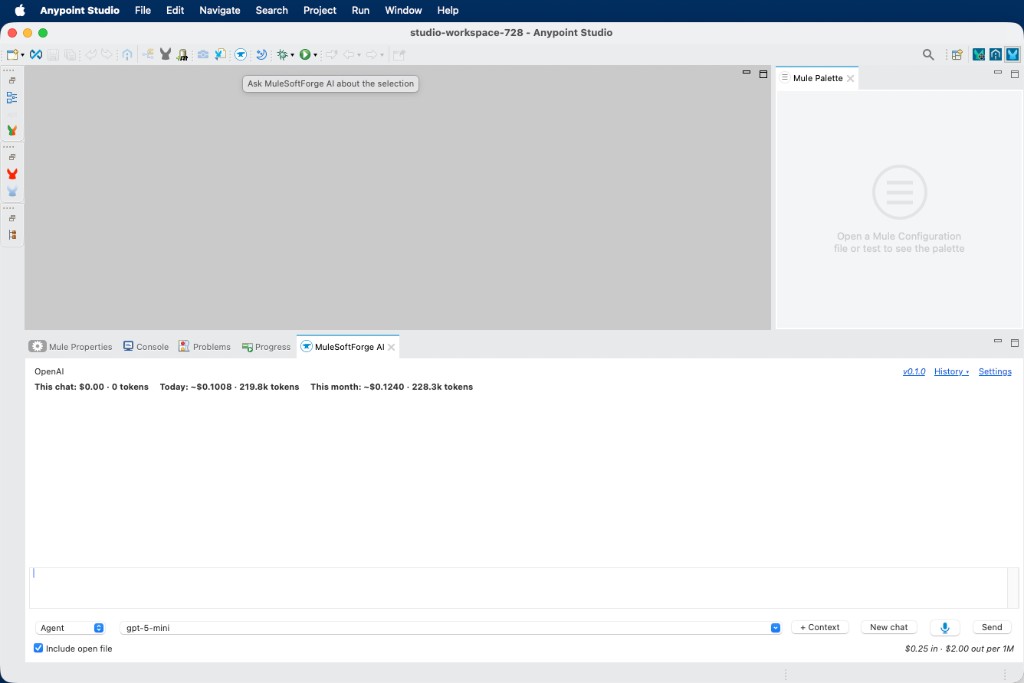Viewport: 1024px width, 683px height.
Task: Click the MuleSoftForge AI anvil toolbar icon
Action: 241,55
